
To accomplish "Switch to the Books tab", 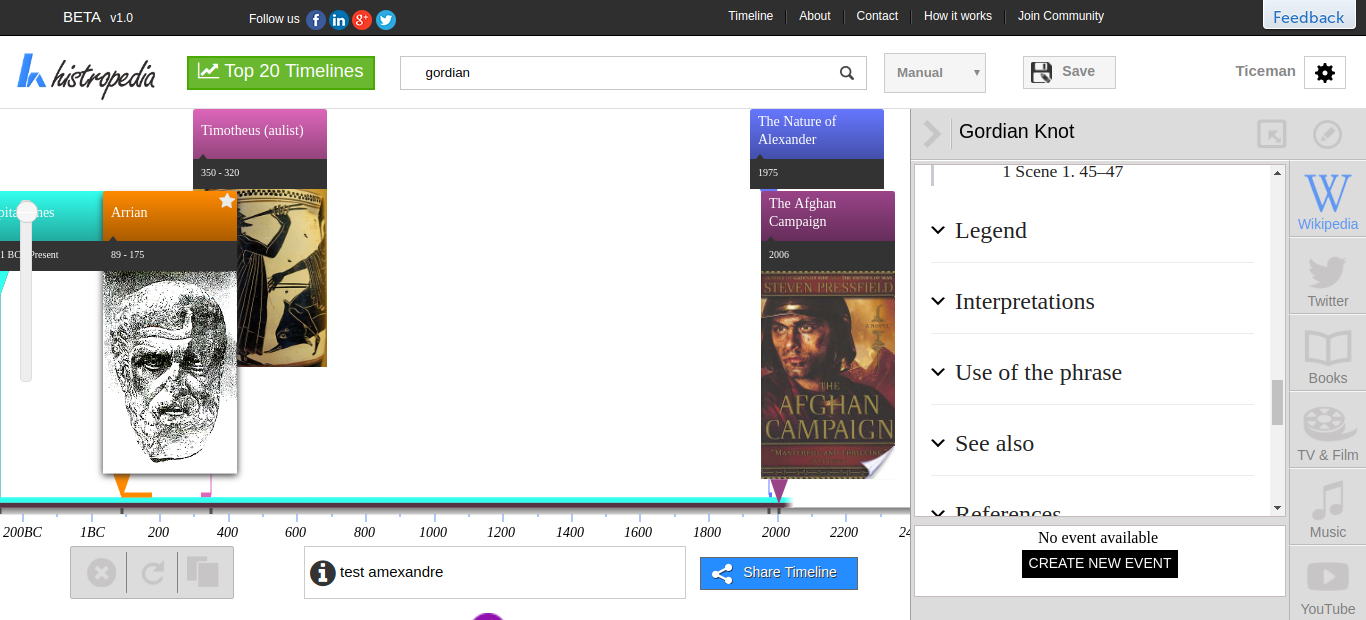I will 1327,353.
